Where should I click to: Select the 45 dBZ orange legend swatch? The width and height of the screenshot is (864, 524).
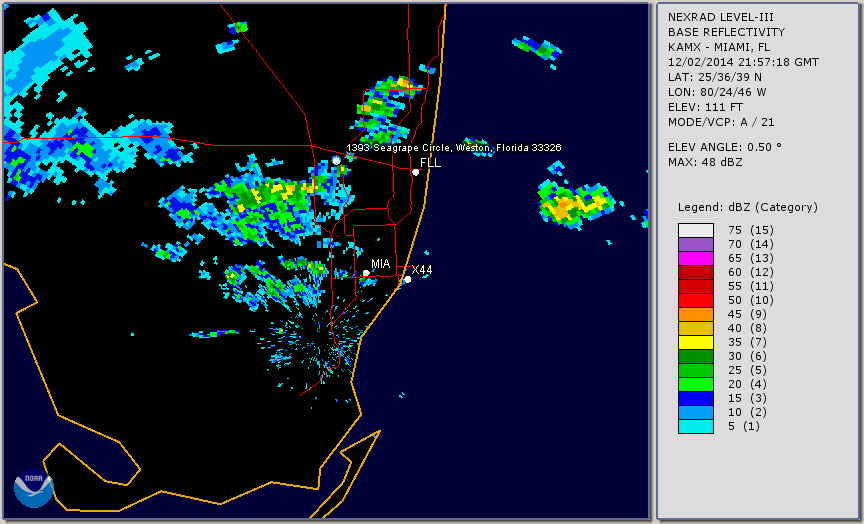[696, 314]
